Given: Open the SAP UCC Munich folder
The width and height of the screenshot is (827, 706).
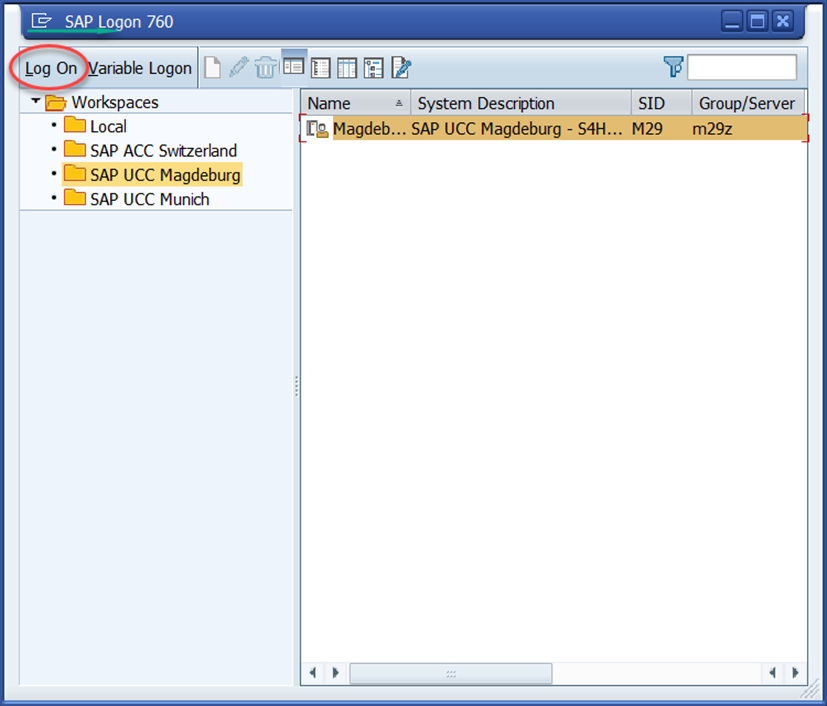Looking at the screenshot, I should pyautogui.click(x=137, y=199).
